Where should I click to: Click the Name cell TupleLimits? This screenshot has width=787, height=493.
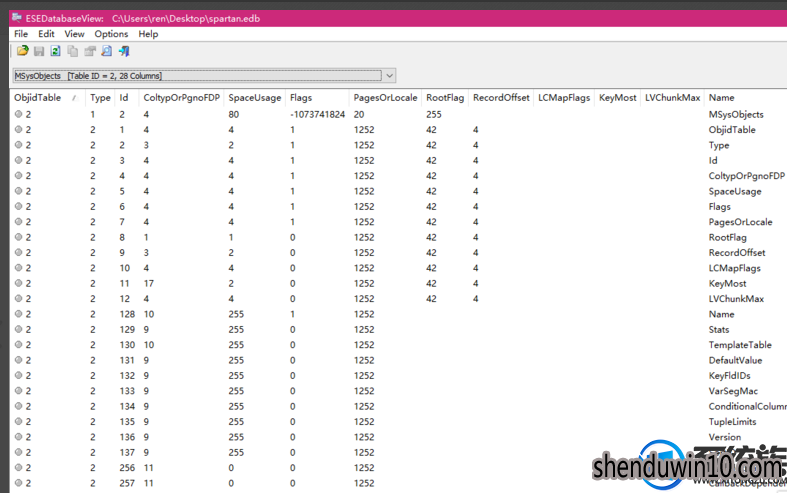(732, 422)
